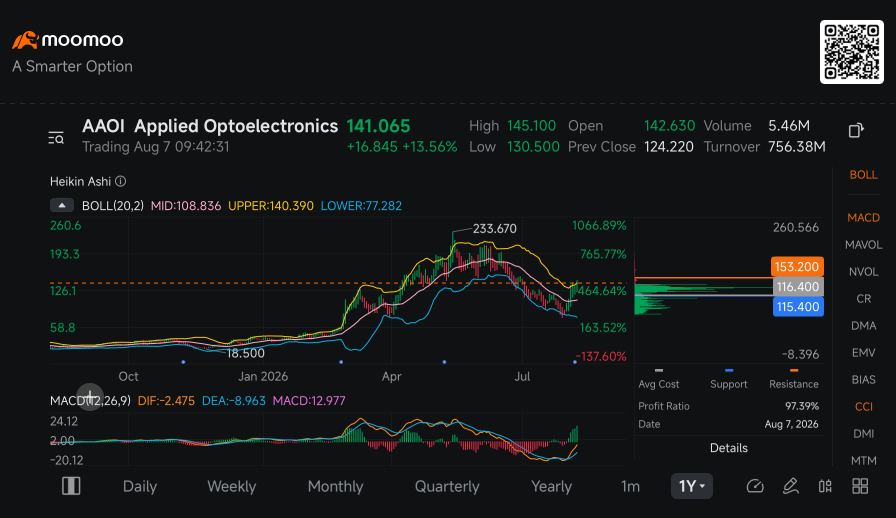Click the QR code image
The width and height of the screenshot is (896, 518).
click(852, 52)
